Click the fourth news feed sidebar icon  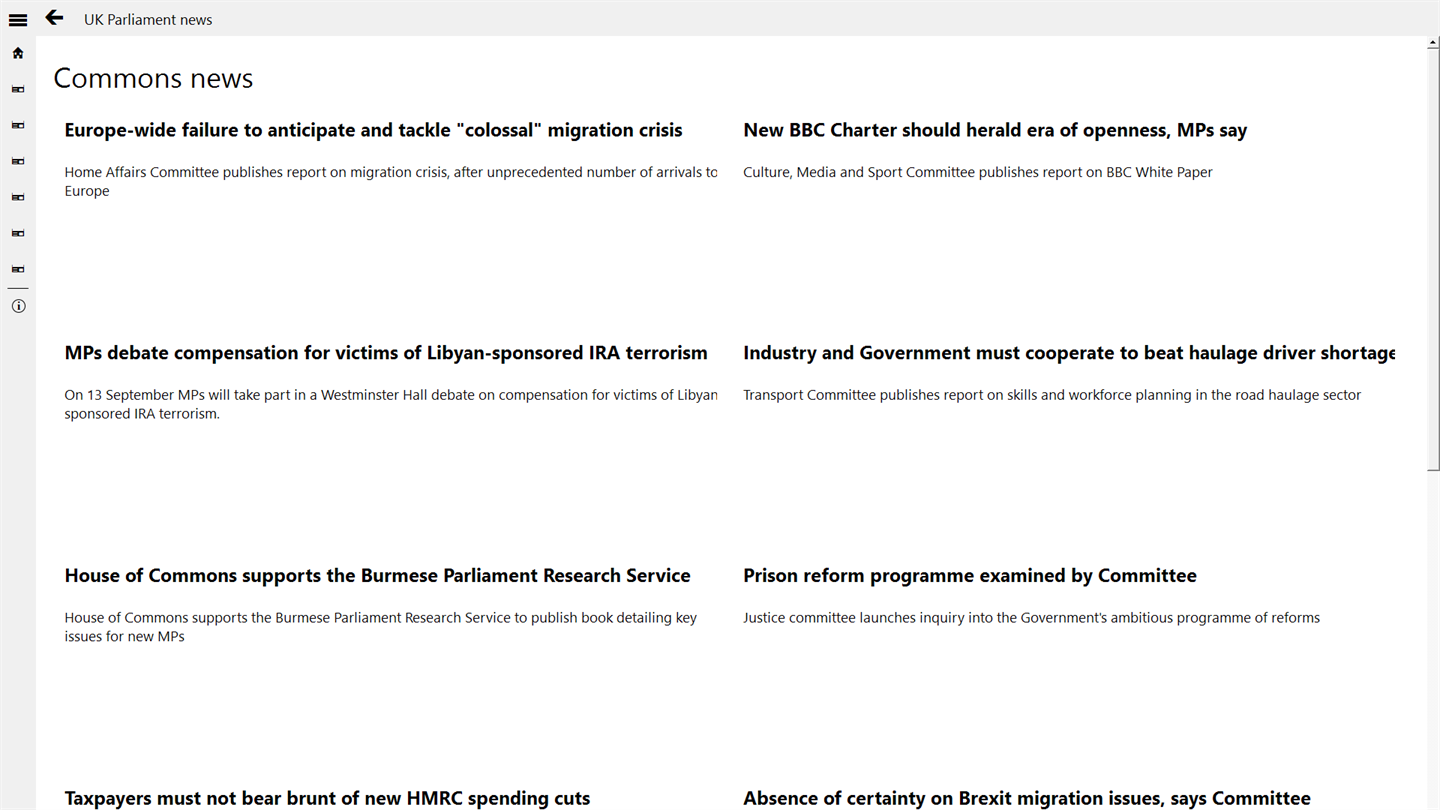point(18,197)
